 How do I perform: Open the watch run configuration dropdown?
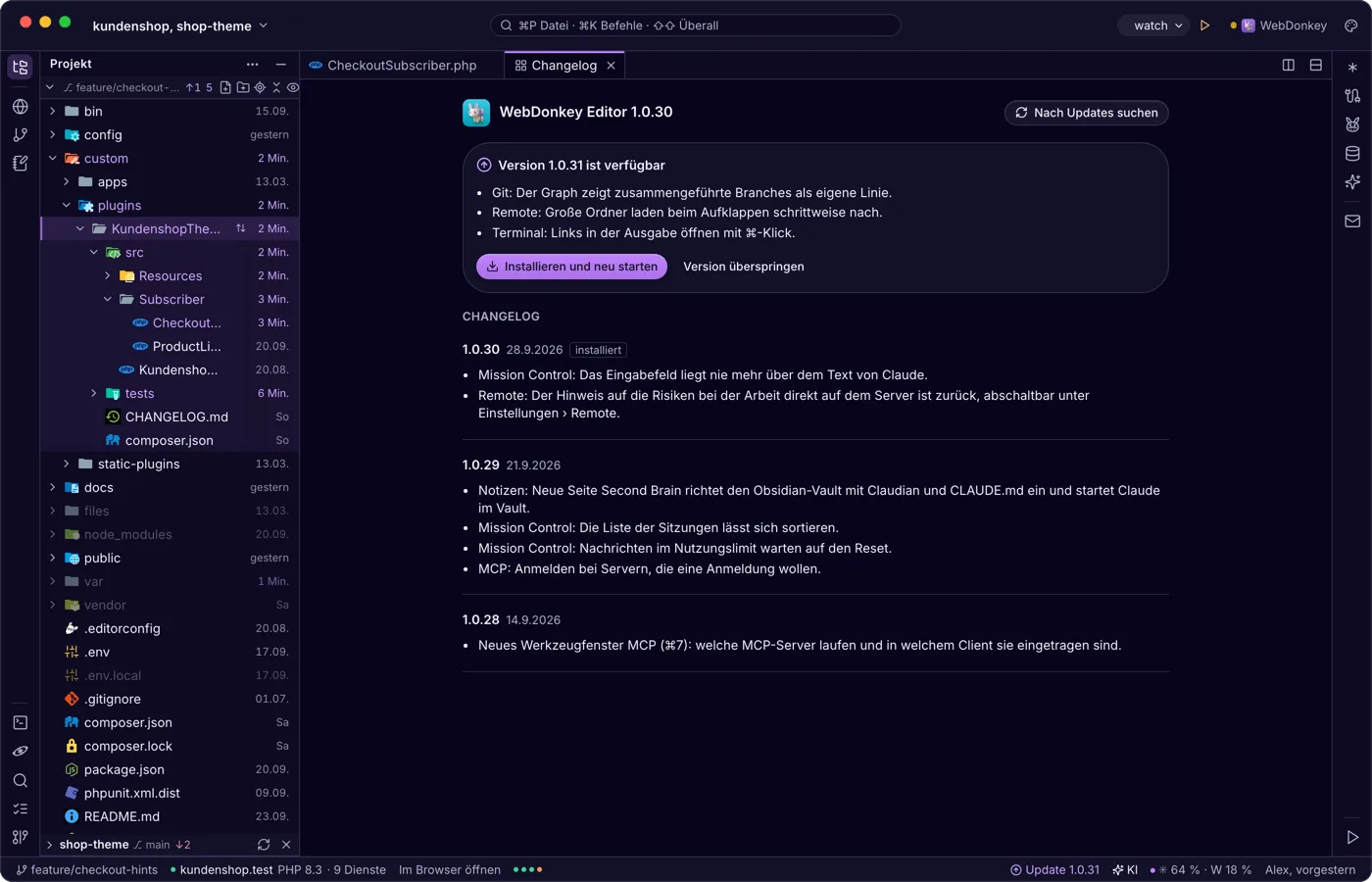coord(1153,25)
